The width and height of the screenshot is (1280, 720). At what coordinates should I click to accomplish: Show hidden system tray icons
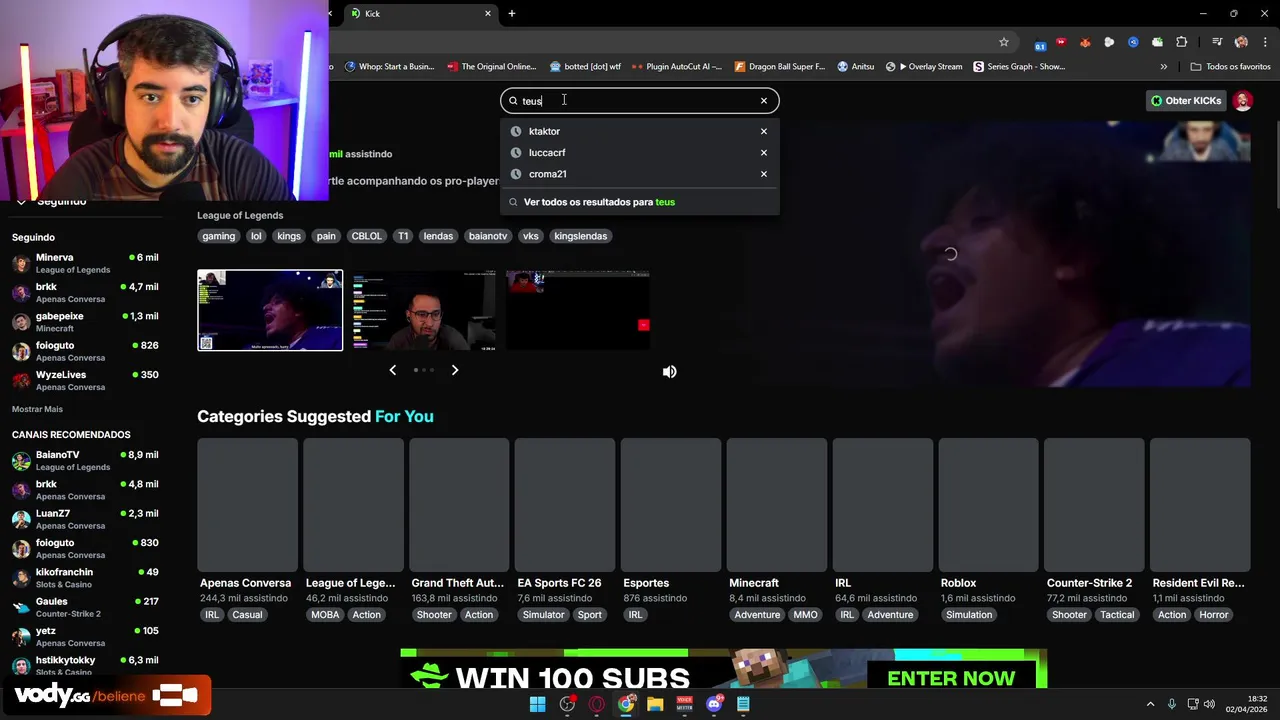click(1150, 704)
